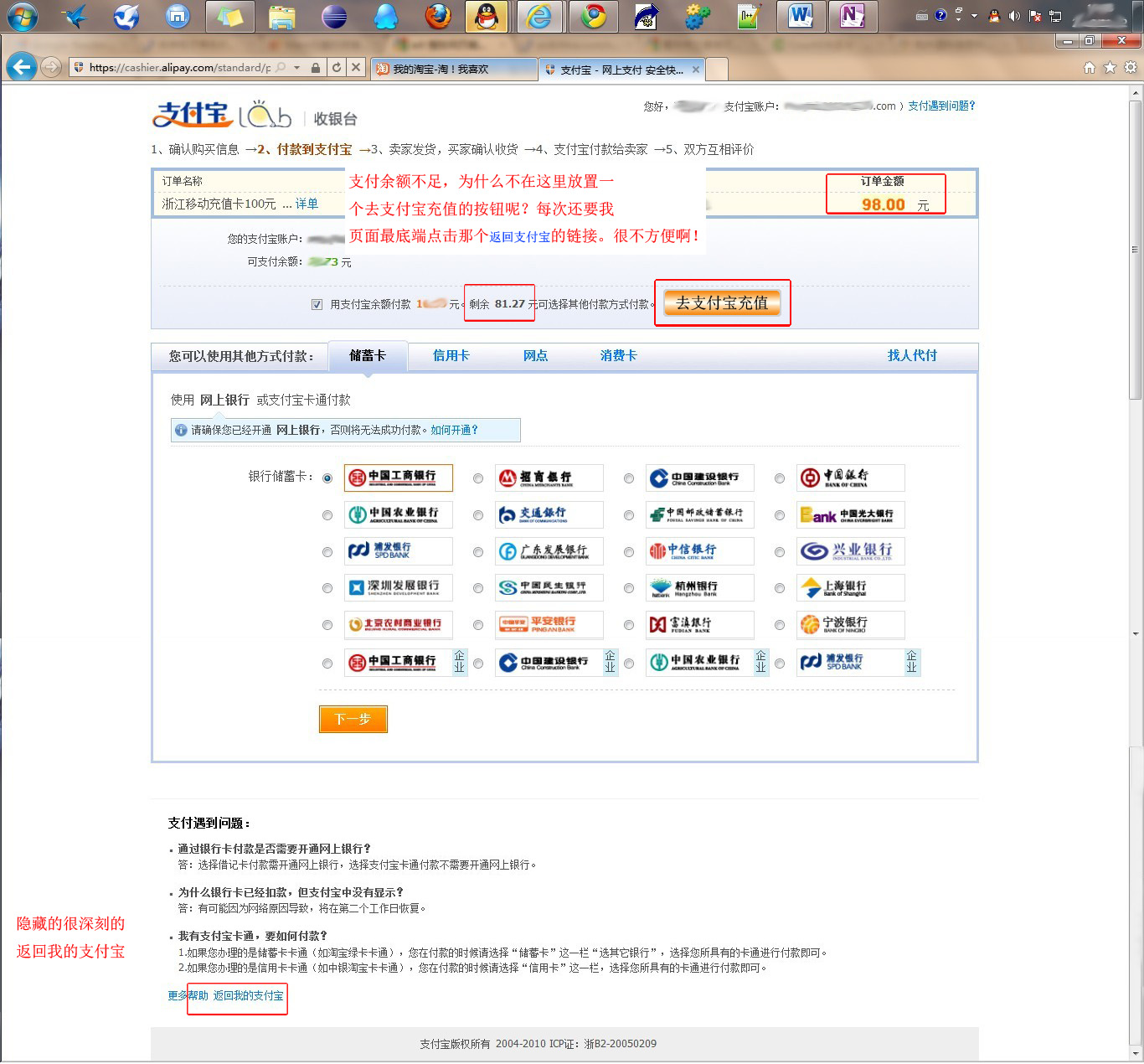Click the Windows Start orb
The width and height of the screenshot is (1144, 1064).
[x=23, y=16]
